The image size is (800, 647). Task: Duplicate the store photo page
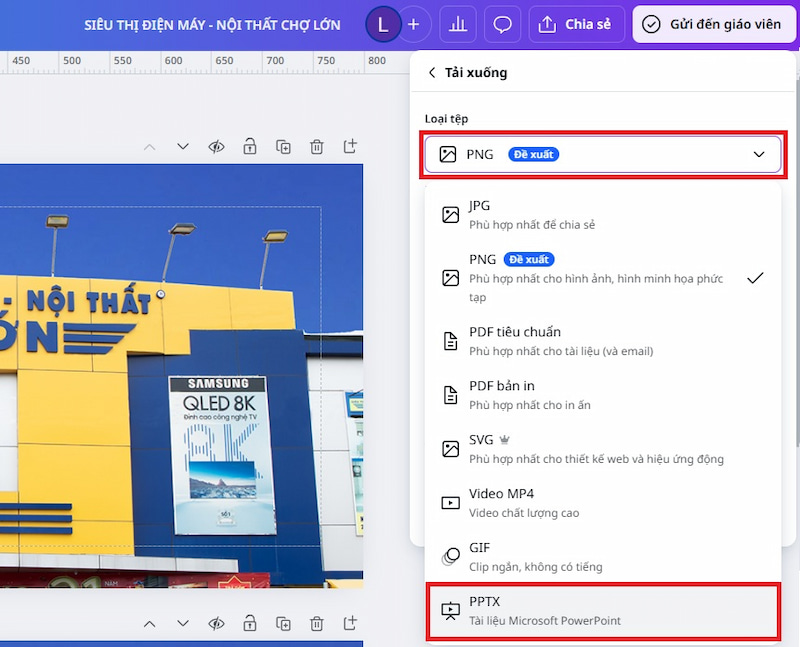pyautogui.click(x=283, y=147)
